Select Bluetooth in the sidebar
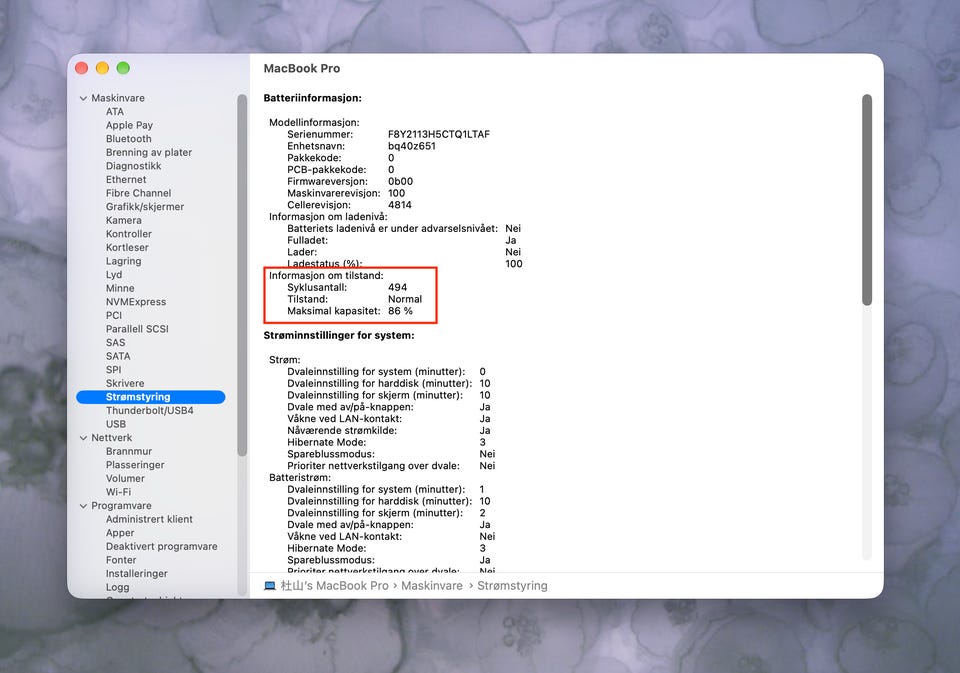Image resolution: width=960 pixels, height=673 pixels. pyautogui.click(x=129, y=139)
